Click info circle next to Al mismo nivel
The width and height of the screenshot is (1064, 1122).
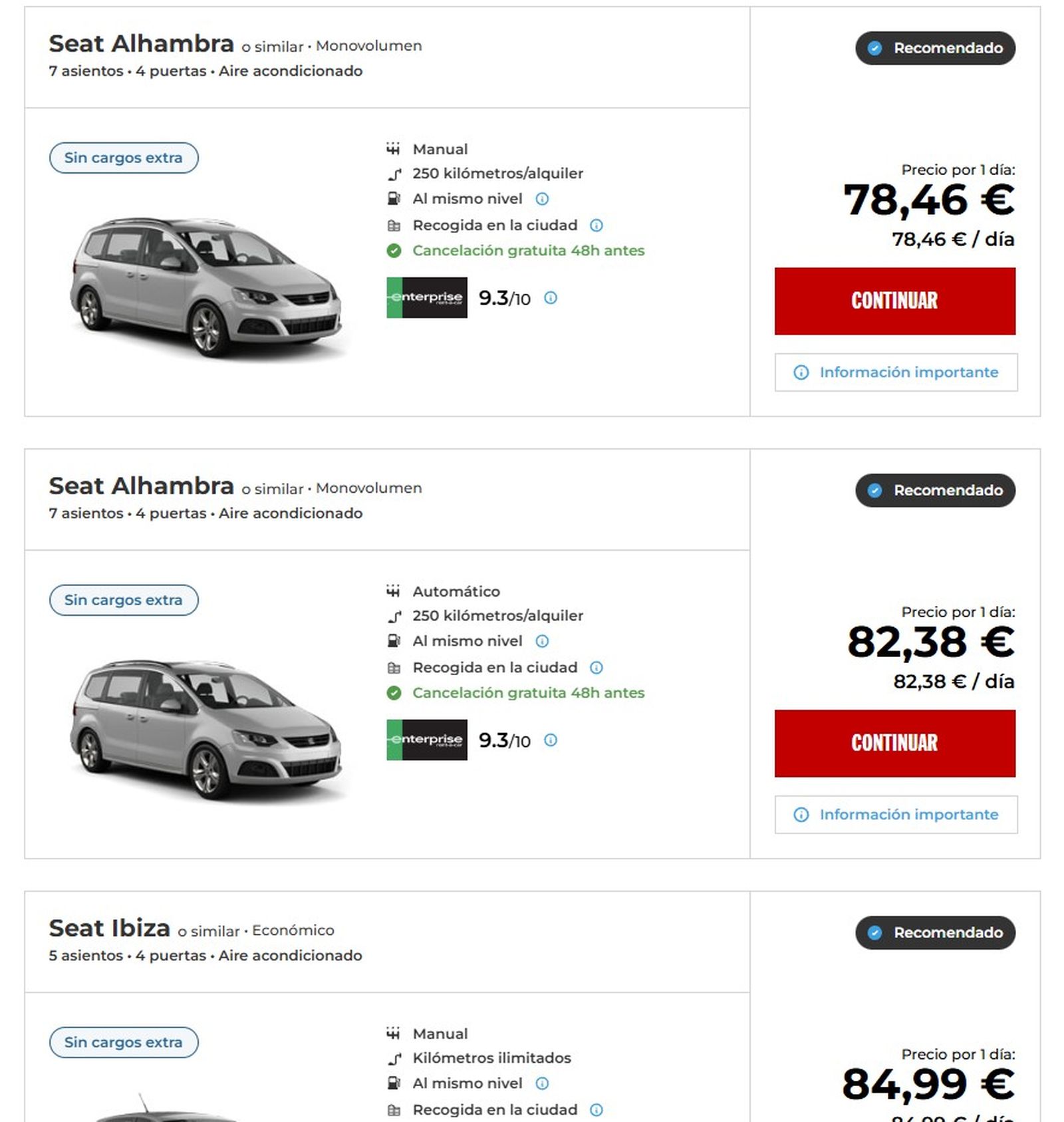point(543,198)
